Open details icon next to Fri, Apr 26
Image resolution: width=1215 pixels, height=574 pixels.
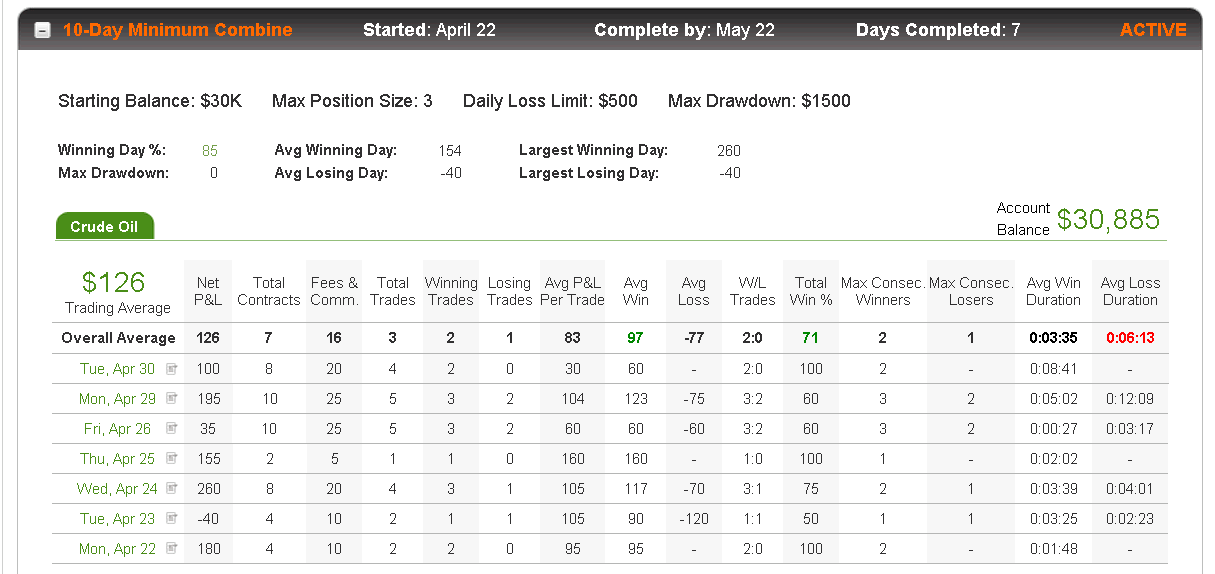pos(172,429)
